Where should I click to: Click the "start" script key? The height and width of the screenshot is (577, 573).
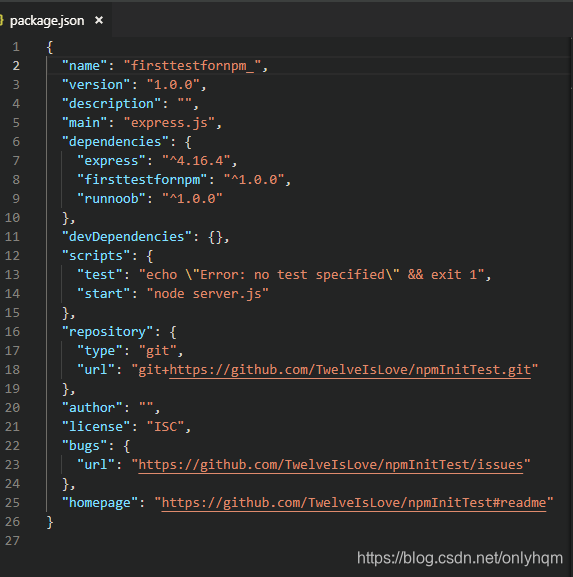coord(104,294)
